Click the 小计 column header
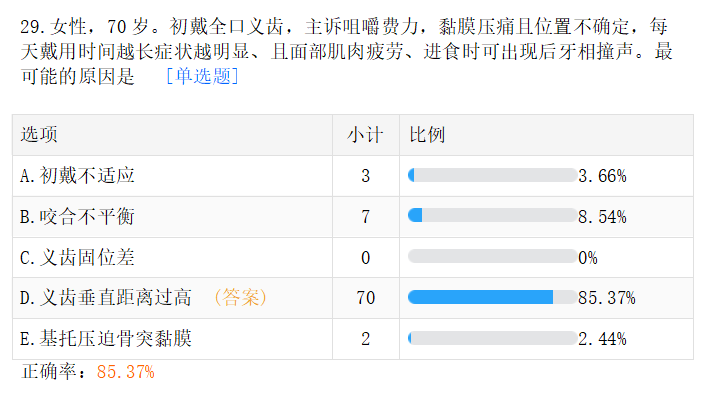Image resolution: width=706 pixels, height=402 pixels. [364, 135]
